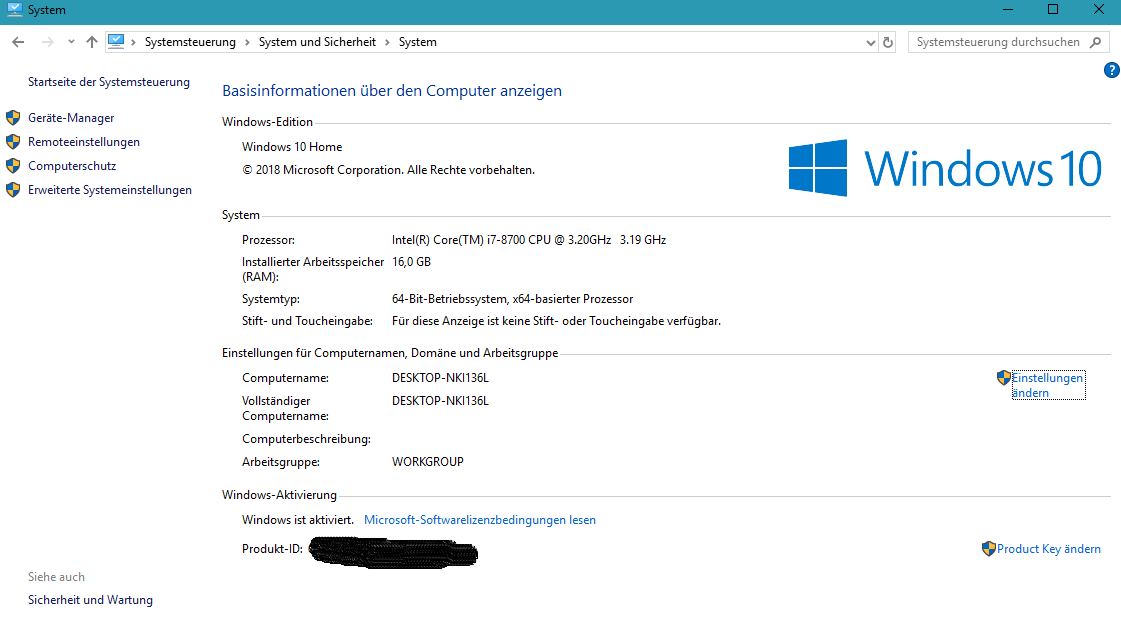Viewport: 1121px width, 625px height.
Task: Read Microsoft-Softwarelizenzbedingungen lesen link
Action: pyautogui.click(x=480, y=521)
